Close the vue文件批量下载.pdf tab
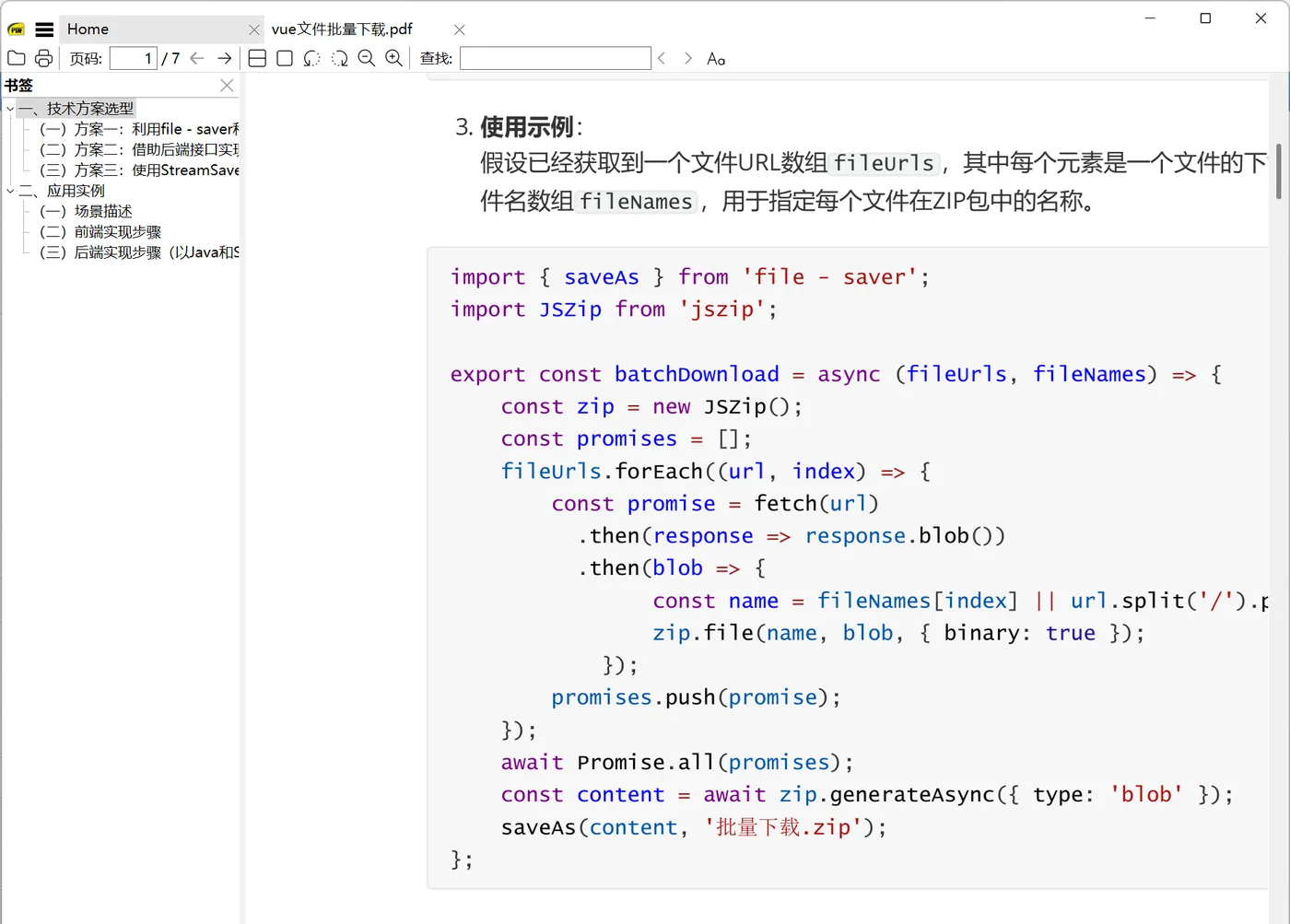 coord(460,30)
